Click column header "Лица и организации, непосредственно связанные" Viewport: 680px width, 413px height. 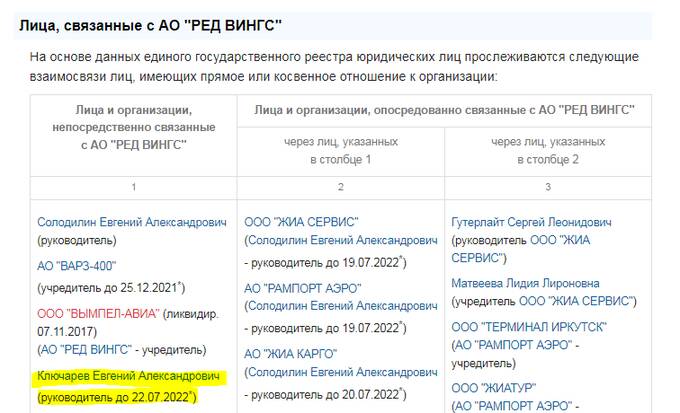click(x=134, y=127)
